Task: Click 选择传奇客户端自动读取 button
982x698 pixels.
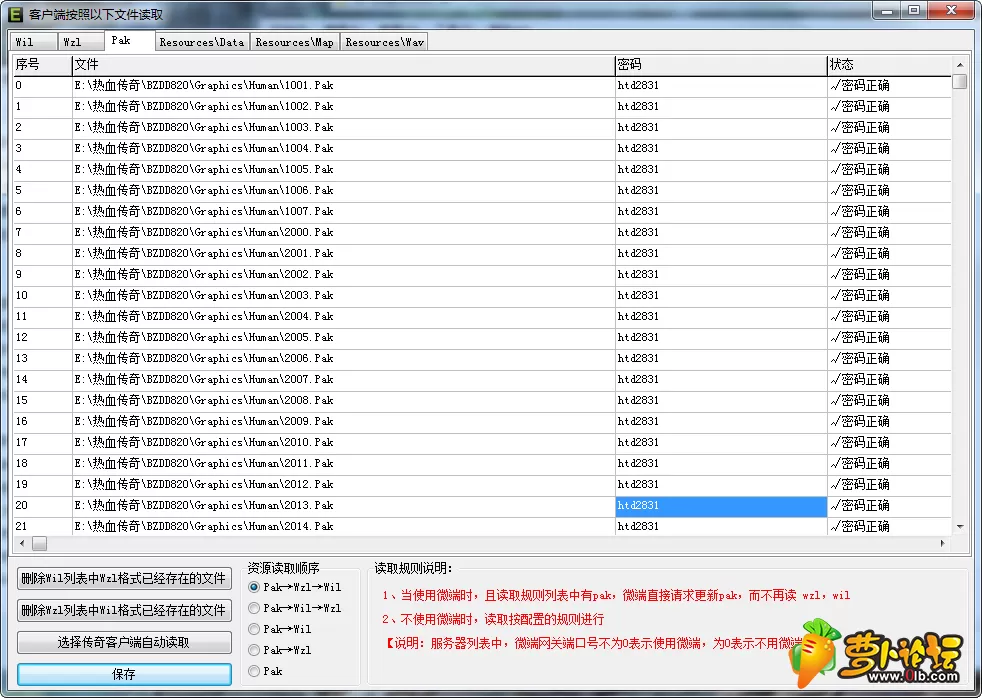Action: pyautogui.click(x=124, y=642)
